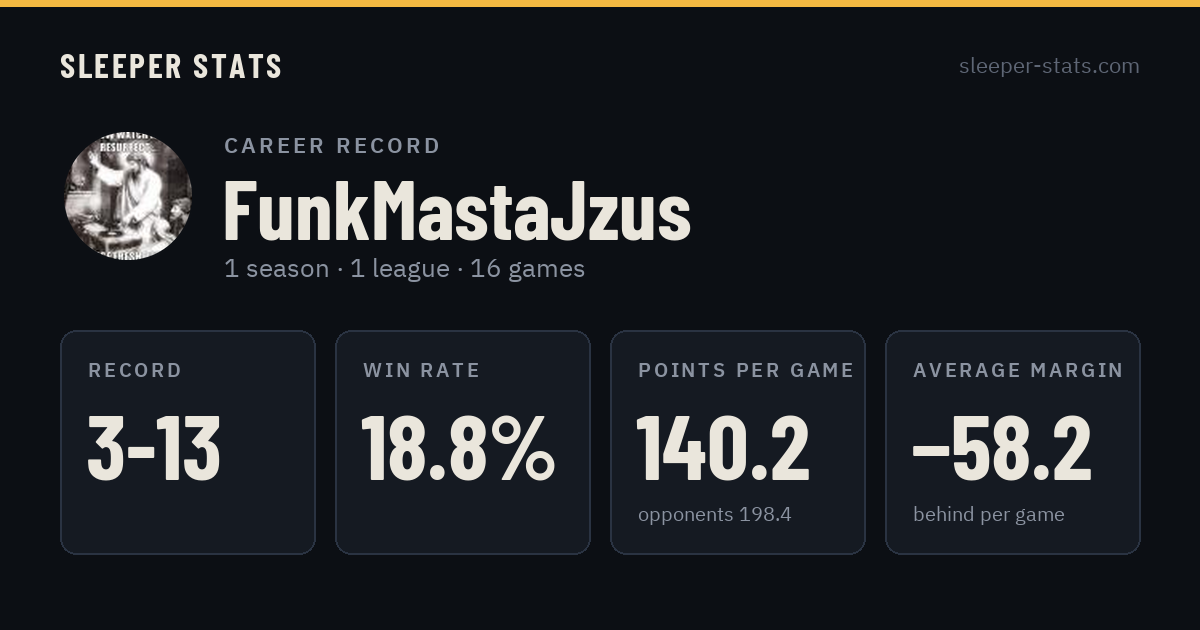Viewport: 1200px width, 630px height.
Task: Click the RECORD card title label
Action: 135,371
